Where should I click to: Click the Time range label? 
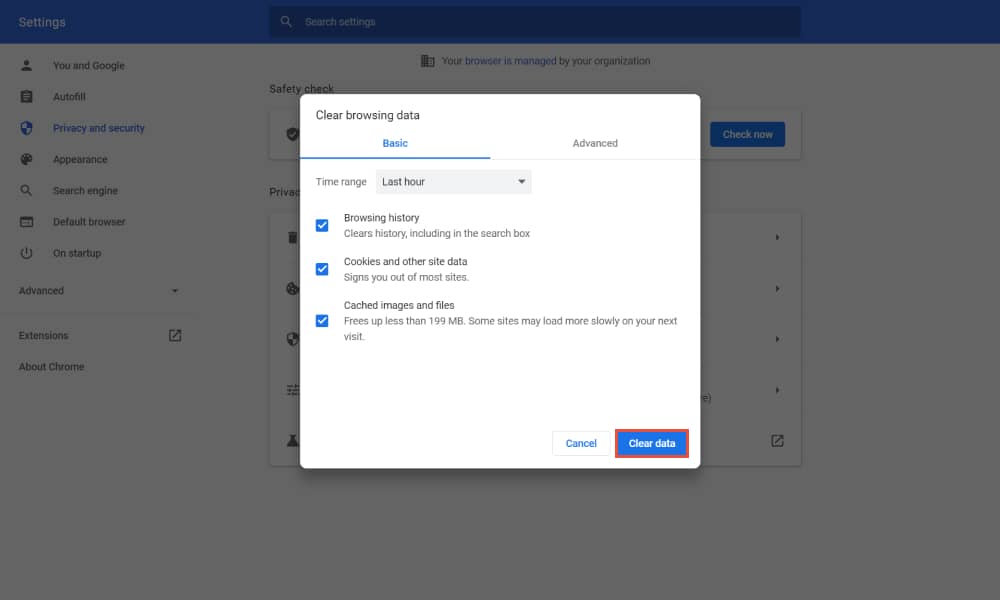(341, 182)
